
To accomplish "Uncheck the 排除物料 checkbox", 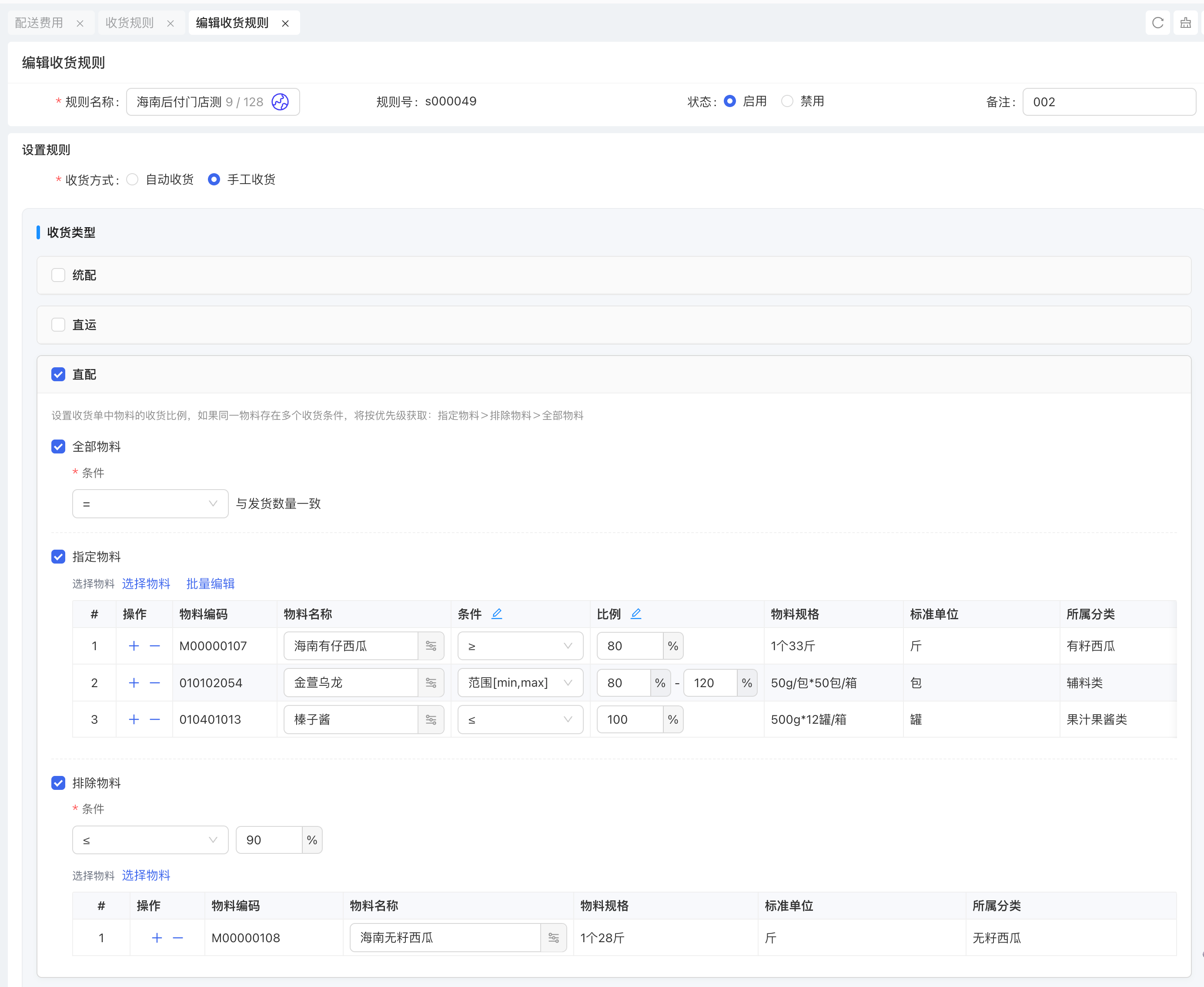I will (x=58, y=783).
